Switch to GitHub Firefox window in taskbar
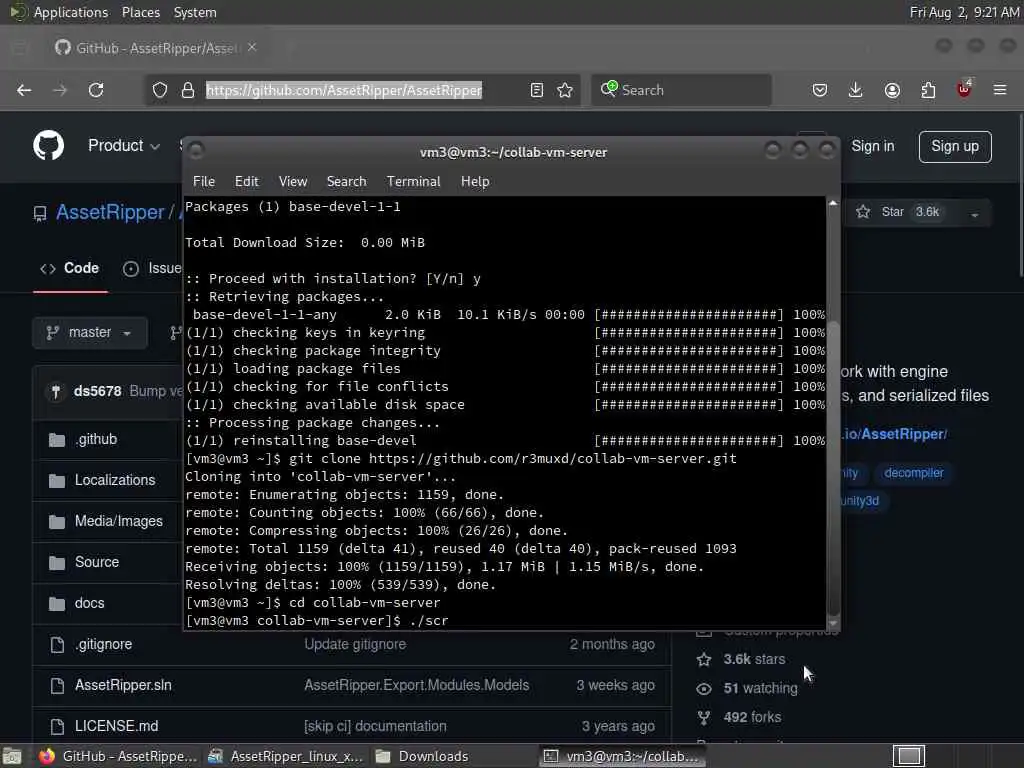The image size is (1024, 768). (x=119, y=756)
